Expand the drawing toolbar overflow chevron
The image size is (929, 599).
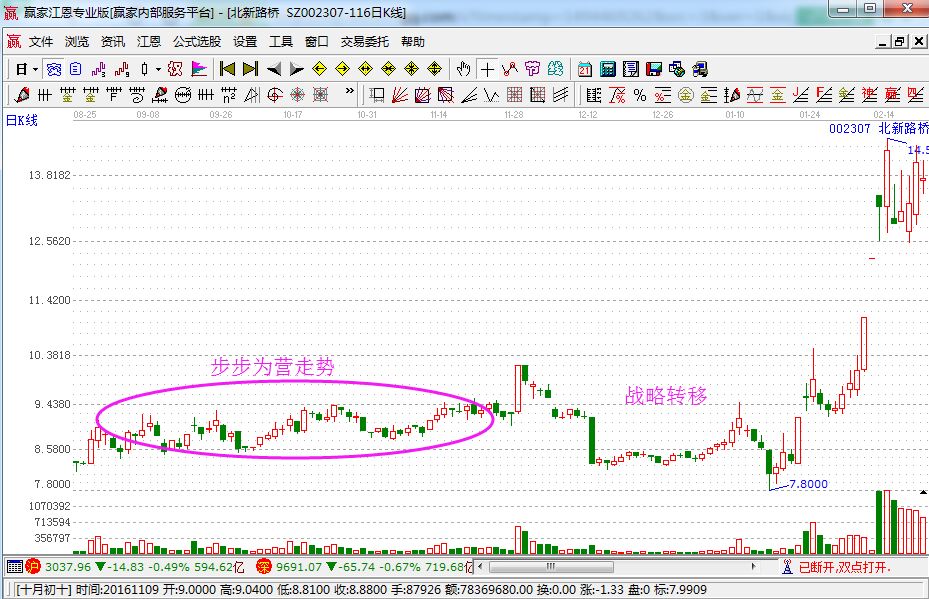pos(351,95)
